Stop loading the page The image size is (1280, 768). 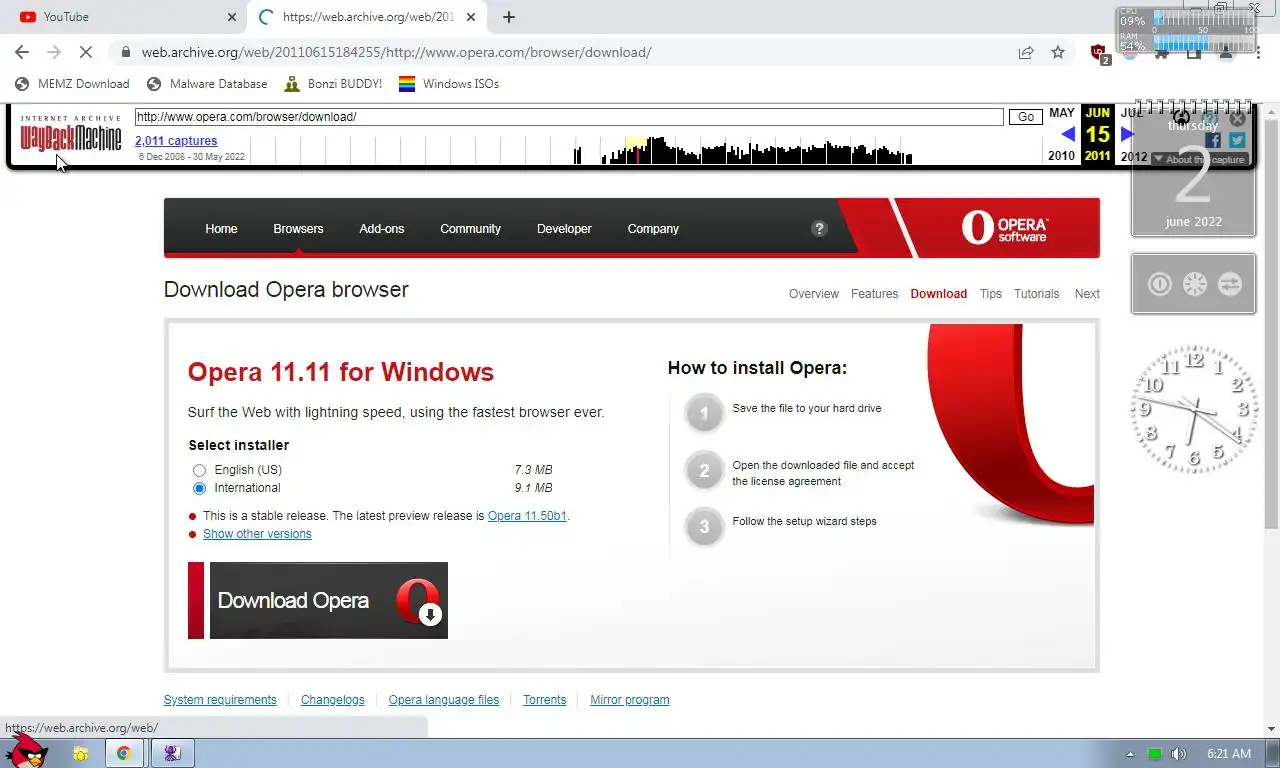point(86,52)
